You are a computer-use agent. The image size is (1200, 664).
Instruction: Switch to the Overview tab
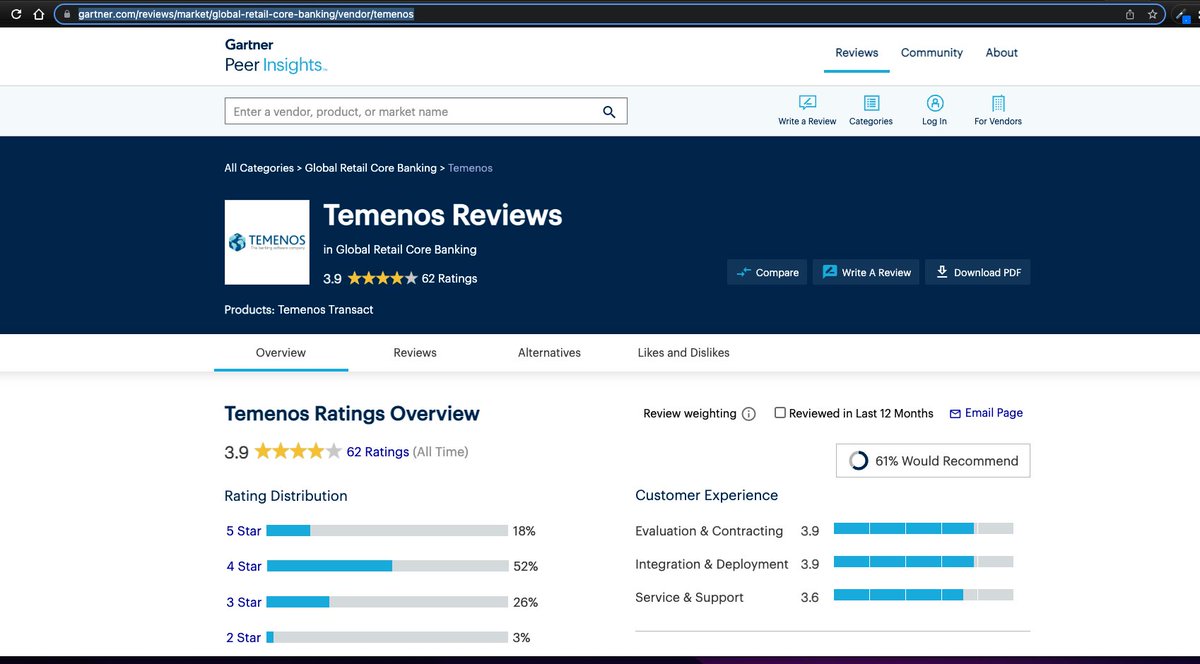click(x=281, y=352)
